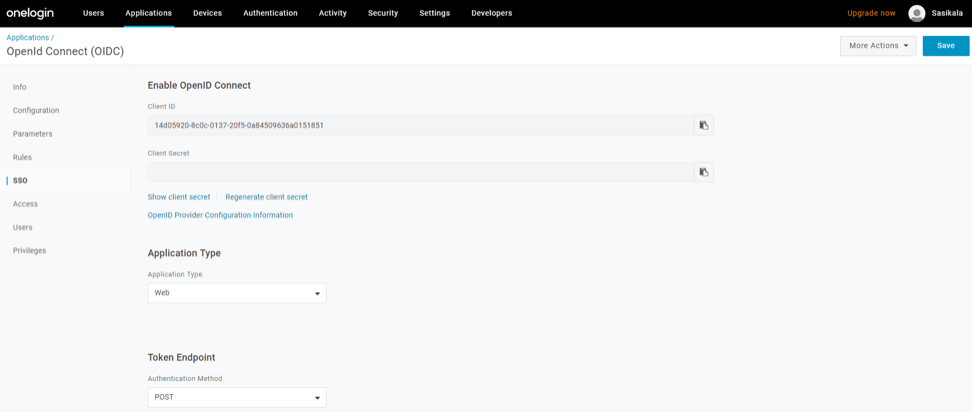Viewport: 972px width, 412px height.
Task: Select the Parameters sidebar tab
Action: pyautogui.click(x=33, y=134)
